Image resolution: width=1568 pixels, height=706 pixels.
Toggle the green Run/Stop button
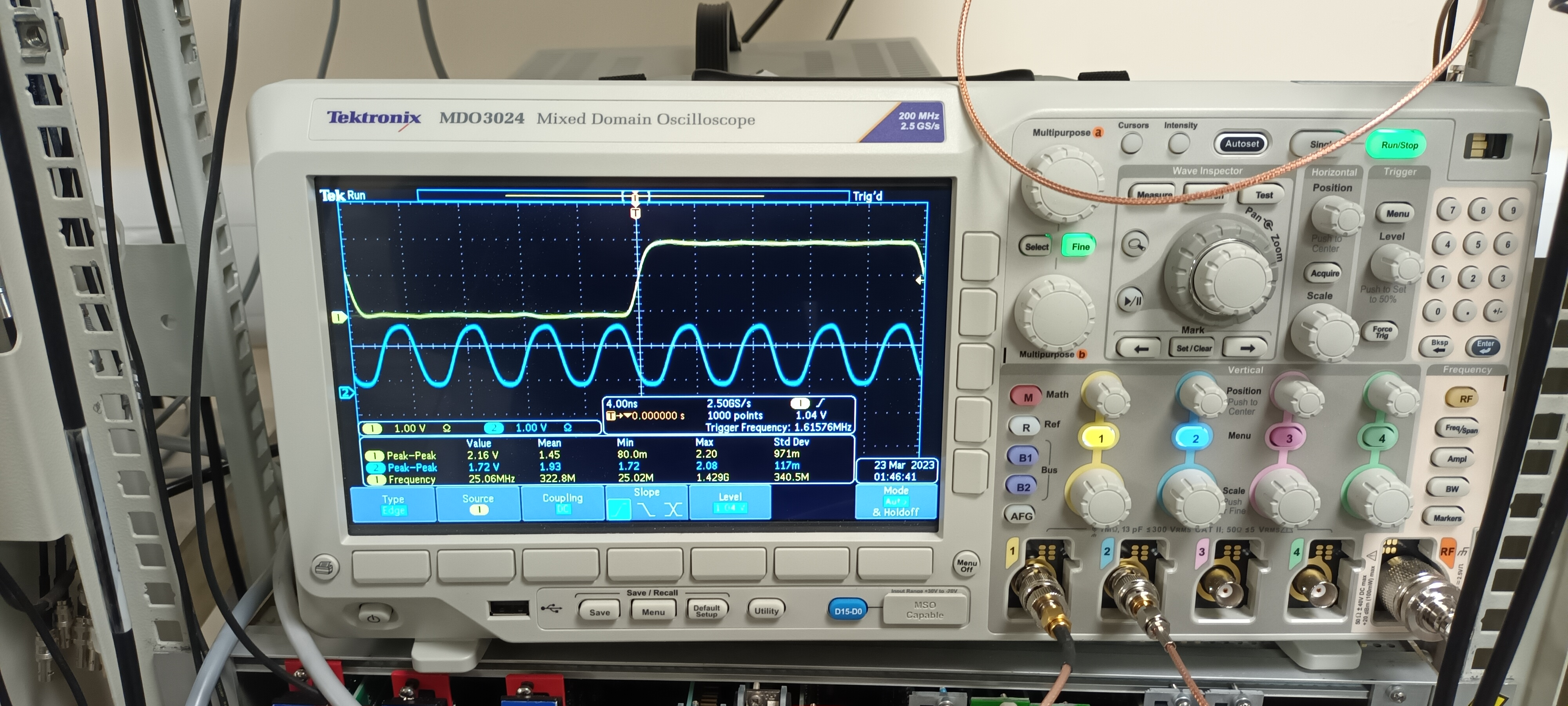point(1399,145)
